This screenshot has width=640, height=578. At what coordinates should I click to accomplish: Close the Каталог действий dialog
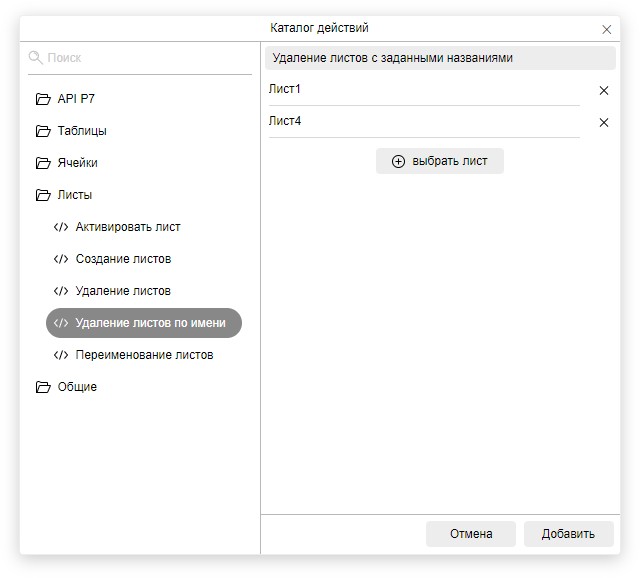coord(606,30)
